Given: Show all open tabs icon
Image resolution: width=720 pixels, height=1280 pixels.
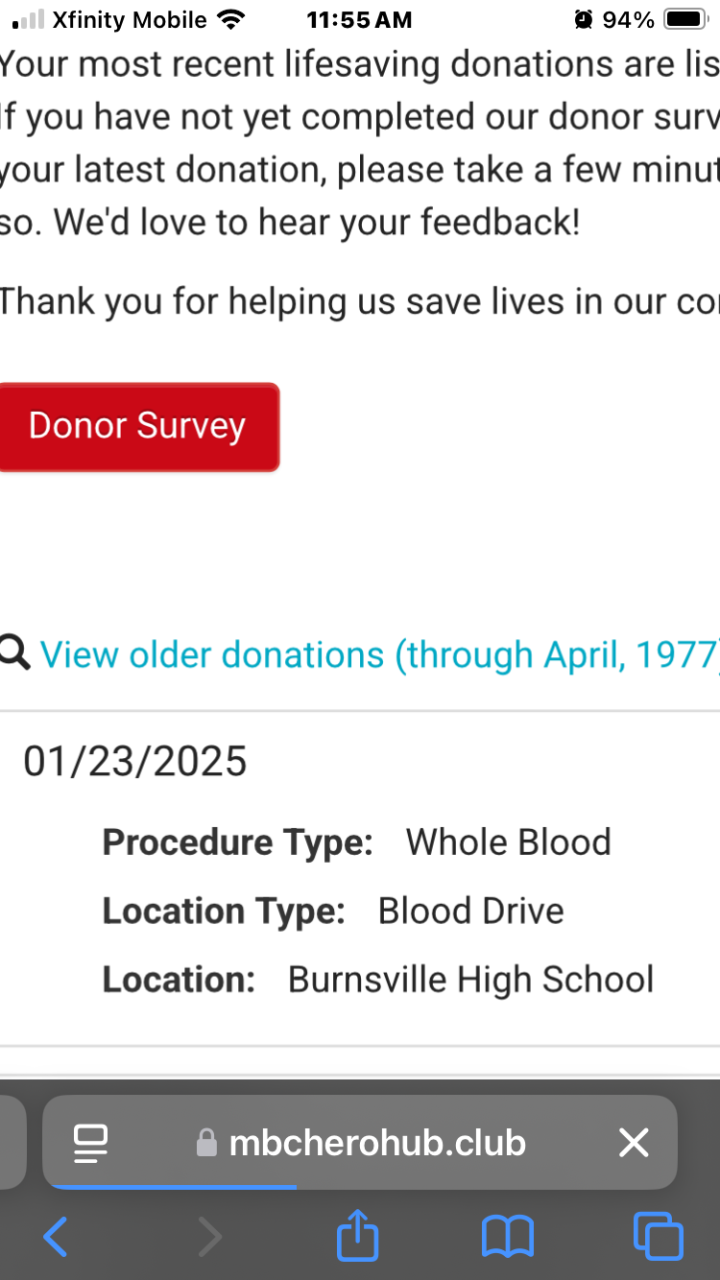Looking at the screenshot, I should tap(659, 1238).
